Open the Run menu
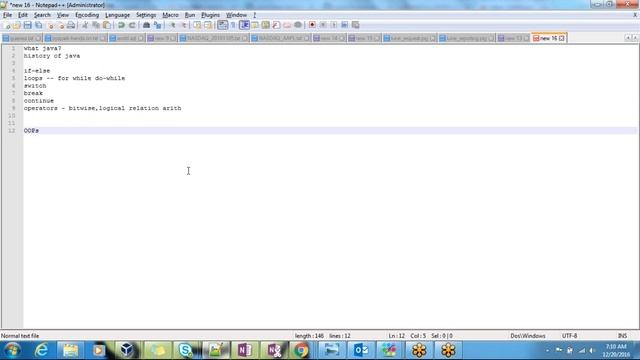Image resolution: width=640 pixels, height=360 pixels. pos(190,15)
